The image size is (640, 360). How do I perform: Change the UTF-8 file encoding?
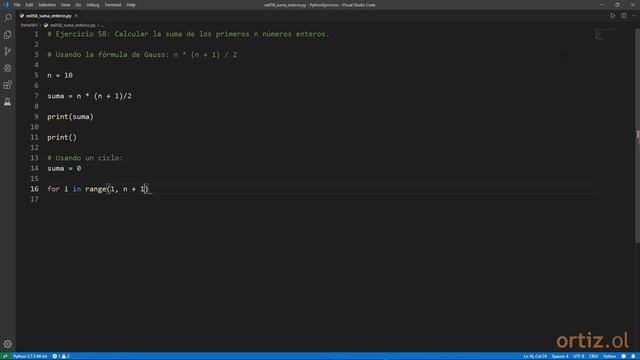[579, 356]
